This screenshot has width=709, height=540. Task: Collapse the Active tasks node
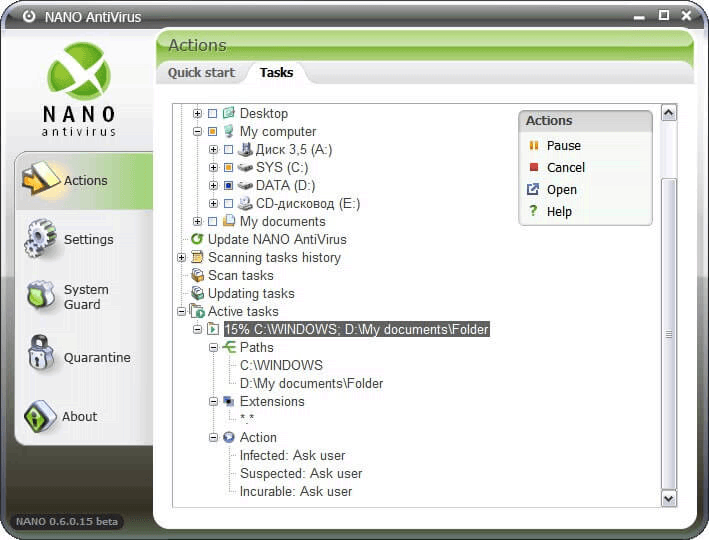coord(181,311)
